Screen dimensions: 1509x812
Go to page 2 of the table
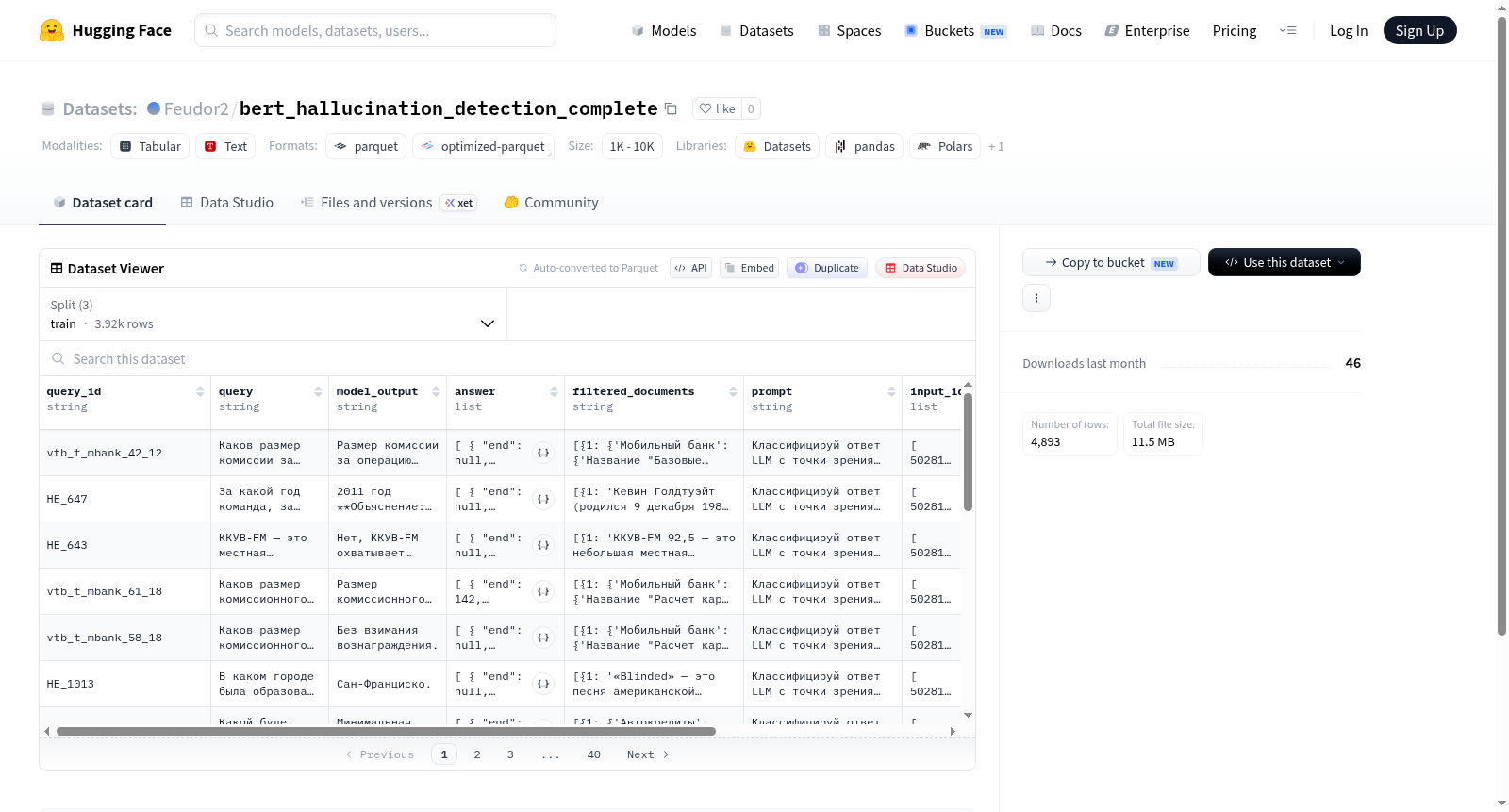pyautogui.click(x=477, y=754)
